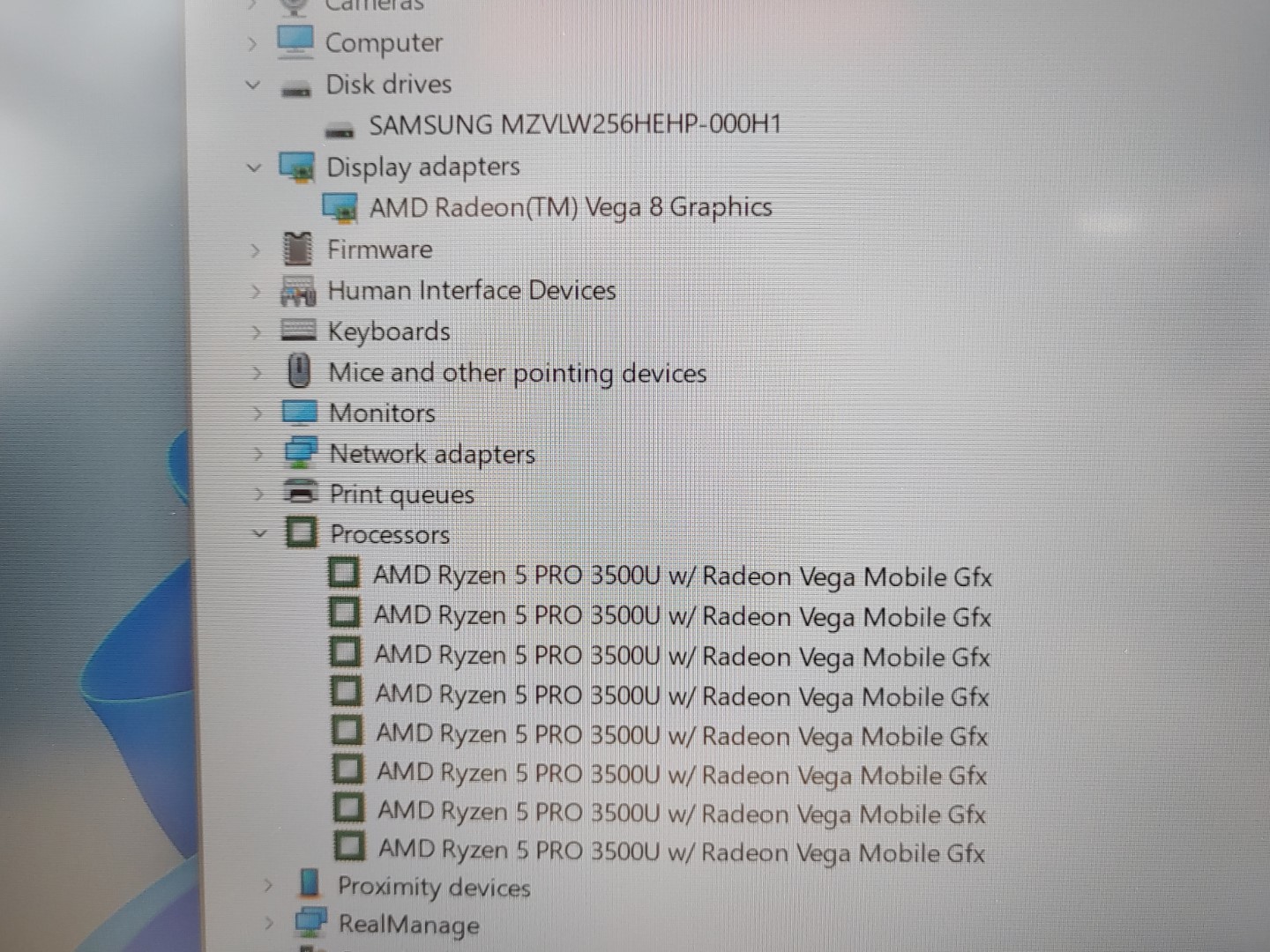Click the Network adapters category icon
This screenshot has width=1270, height=952.
pos(301,451)
